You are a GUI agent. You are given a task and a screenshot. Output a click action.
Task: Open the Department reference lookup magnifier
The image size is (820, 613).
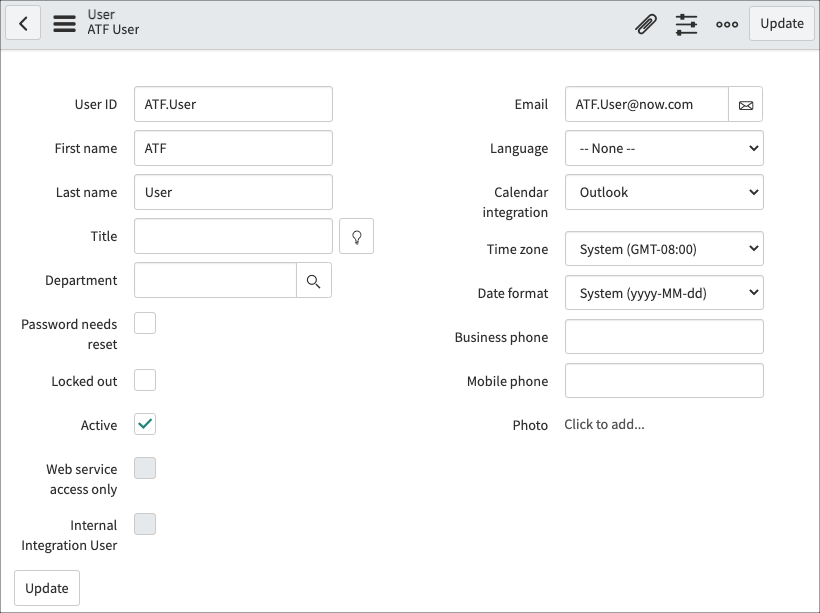point(313,280)
